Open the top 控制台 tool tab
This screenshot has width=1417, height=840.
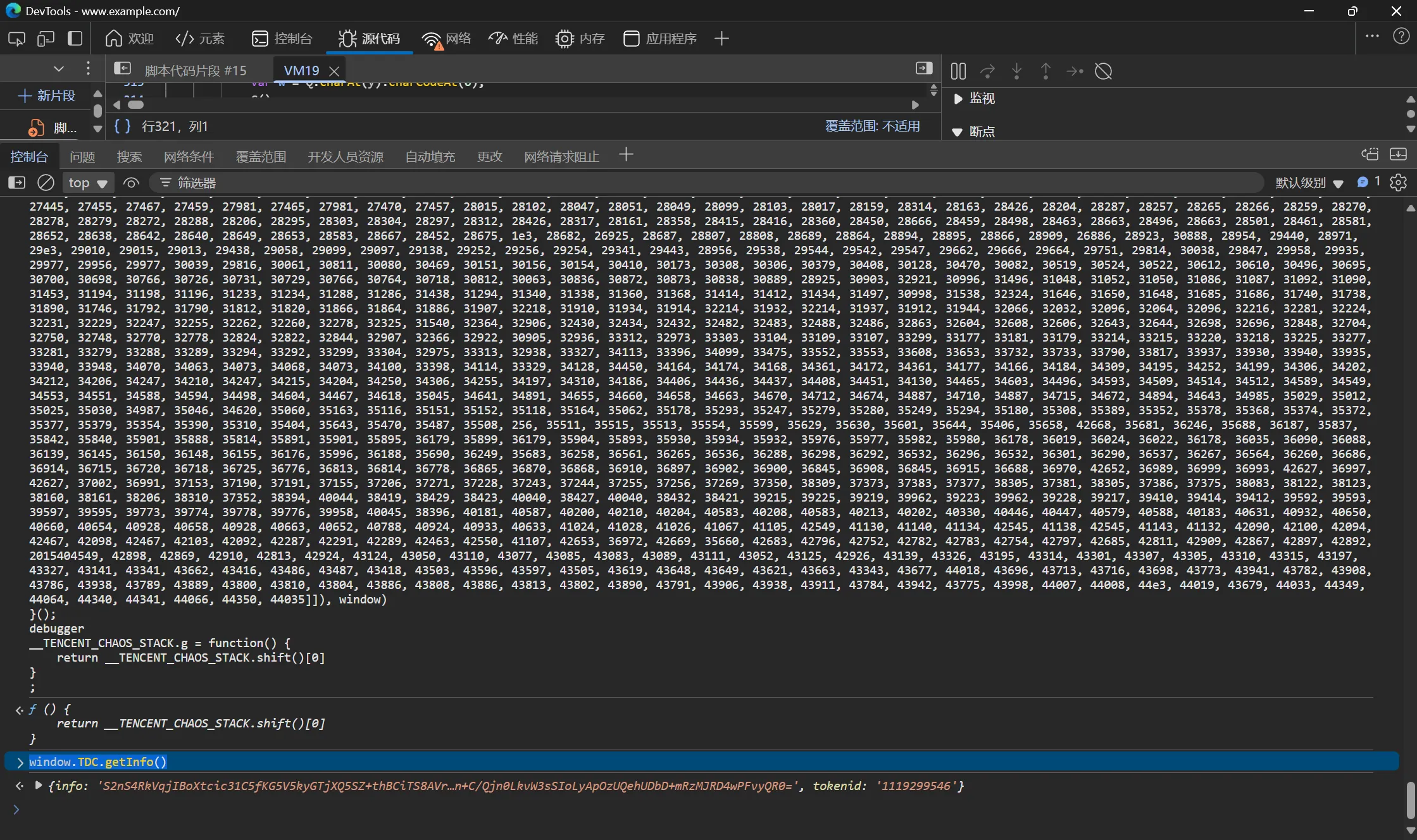(x=282, y=39)
